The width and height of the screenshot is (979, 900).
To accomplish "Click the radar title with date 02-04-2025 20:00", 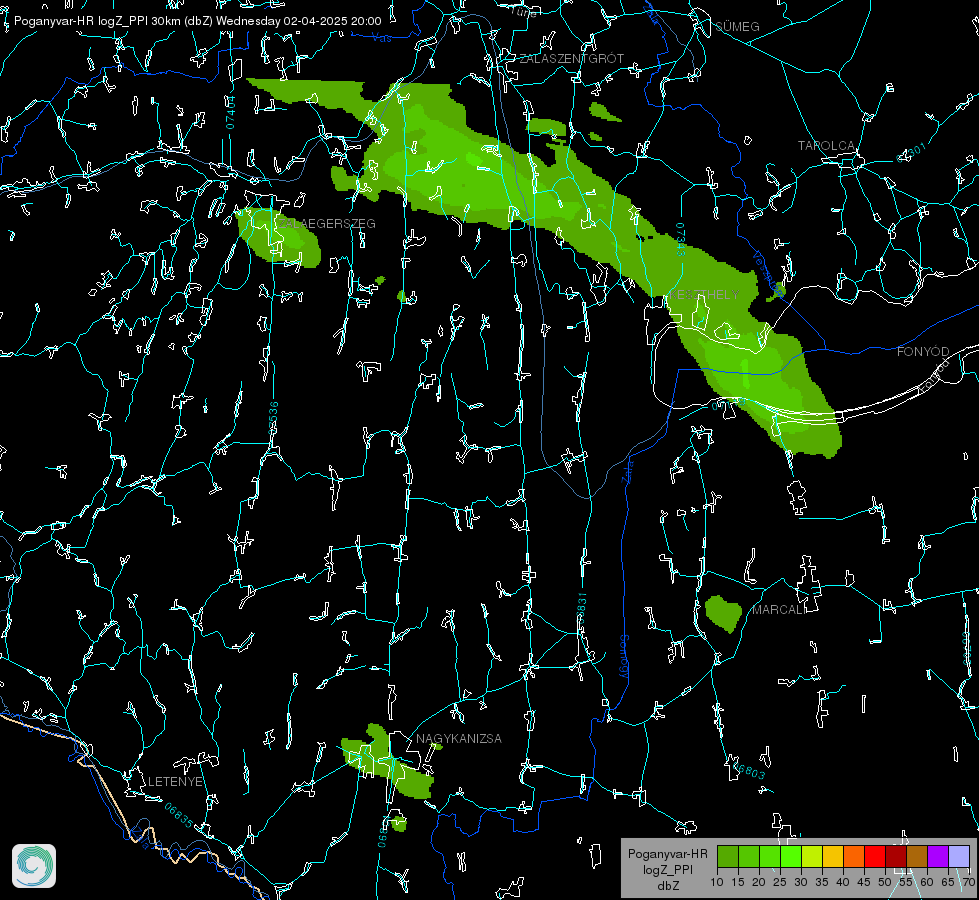I will pyautogui.click(x=197, y=21).
